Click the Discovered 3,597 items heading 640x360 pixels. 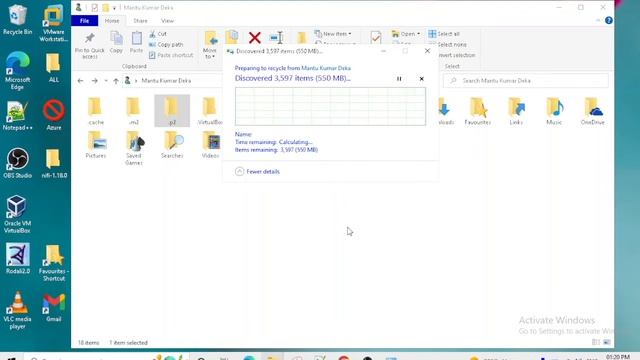tap(292, 78)
